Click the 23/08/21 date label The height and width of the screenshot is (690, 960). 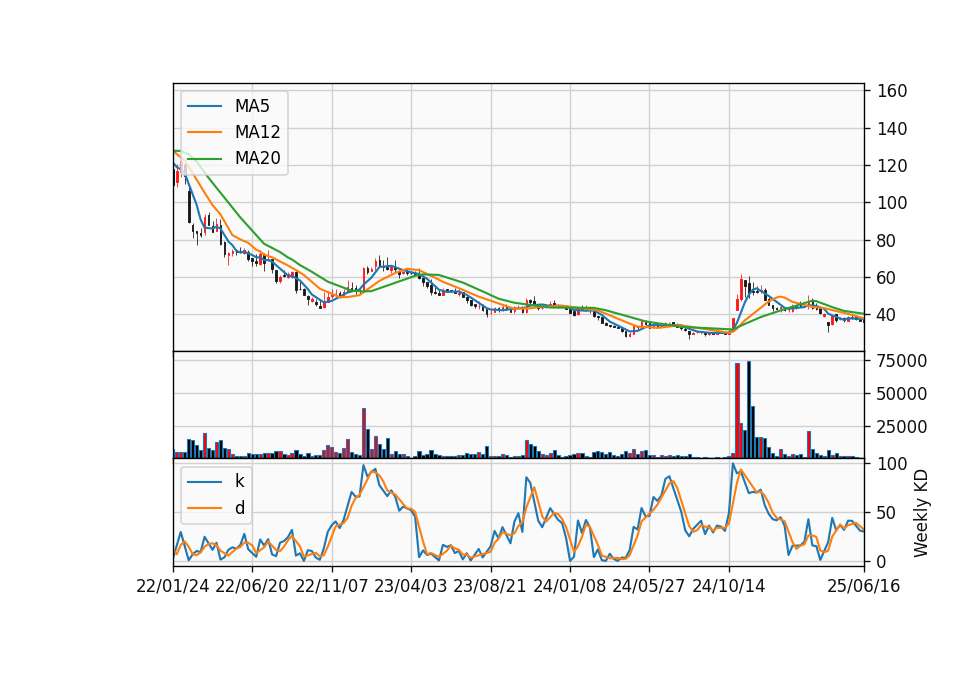[x=490, y=586]
